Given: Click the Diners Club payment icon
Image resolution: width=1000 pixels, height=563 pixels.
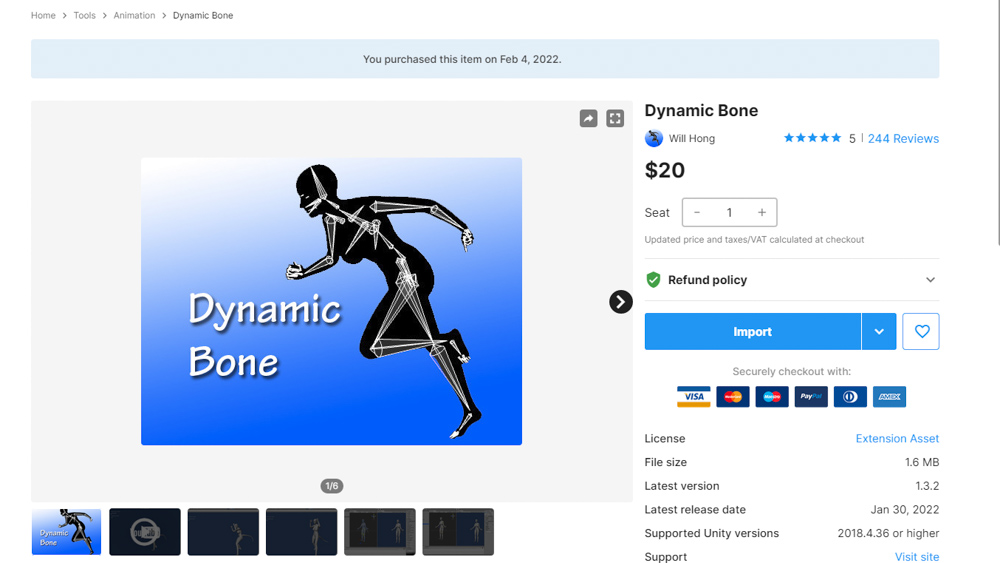Looking at the screenshot, I should (x=850, y=397).
